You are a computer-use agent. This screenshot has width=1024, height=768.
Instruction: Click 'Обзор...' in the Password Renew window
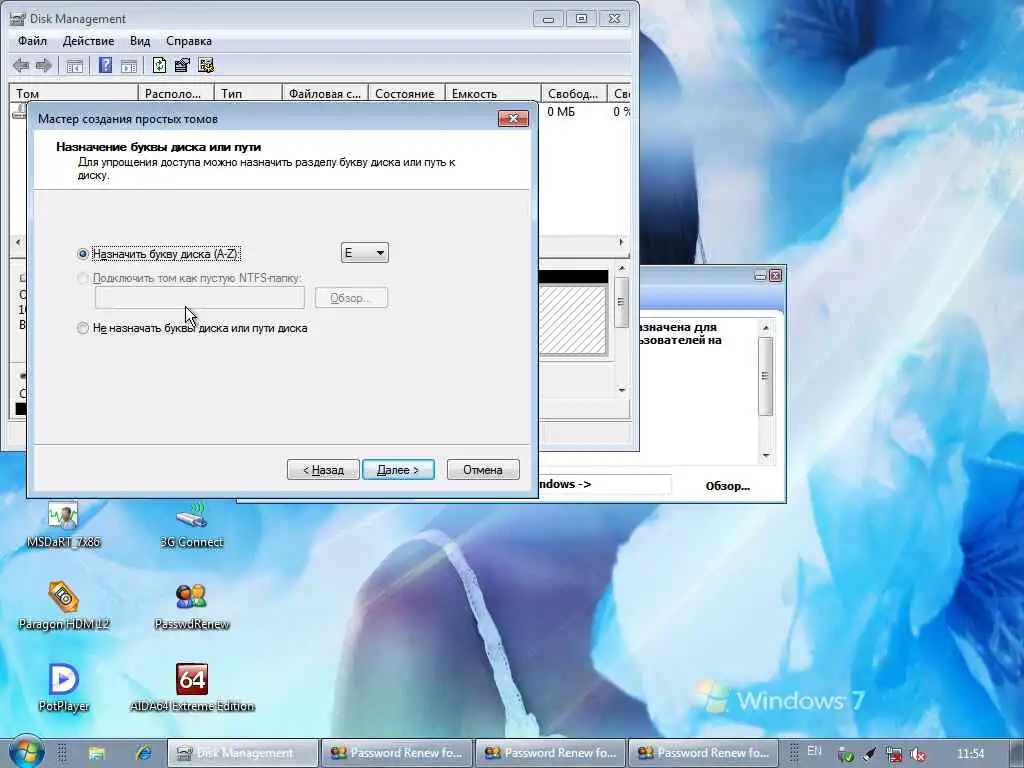728,486
